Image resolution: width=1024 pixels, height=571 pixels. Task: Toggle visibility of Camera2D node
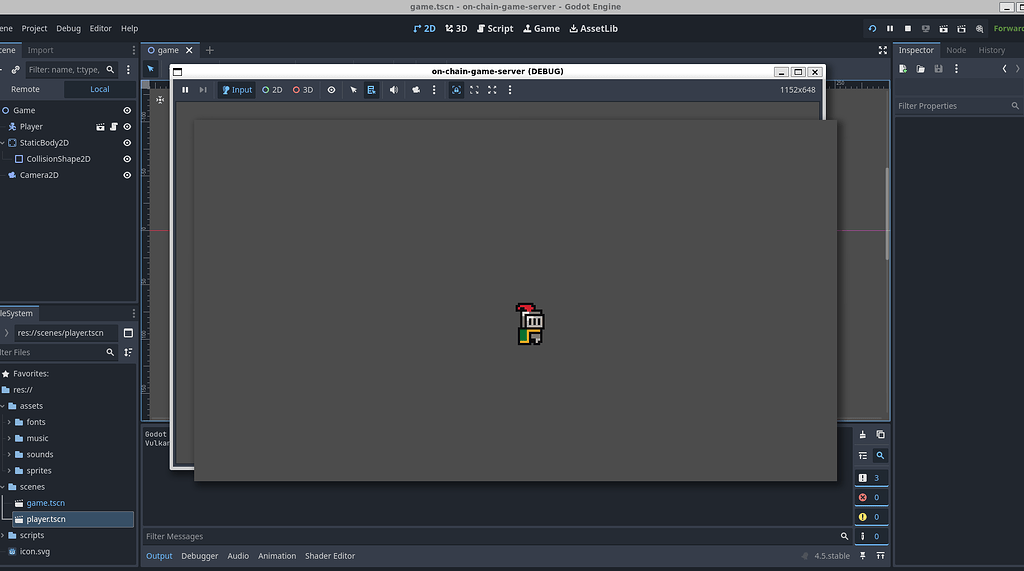[x=127, y=175]
